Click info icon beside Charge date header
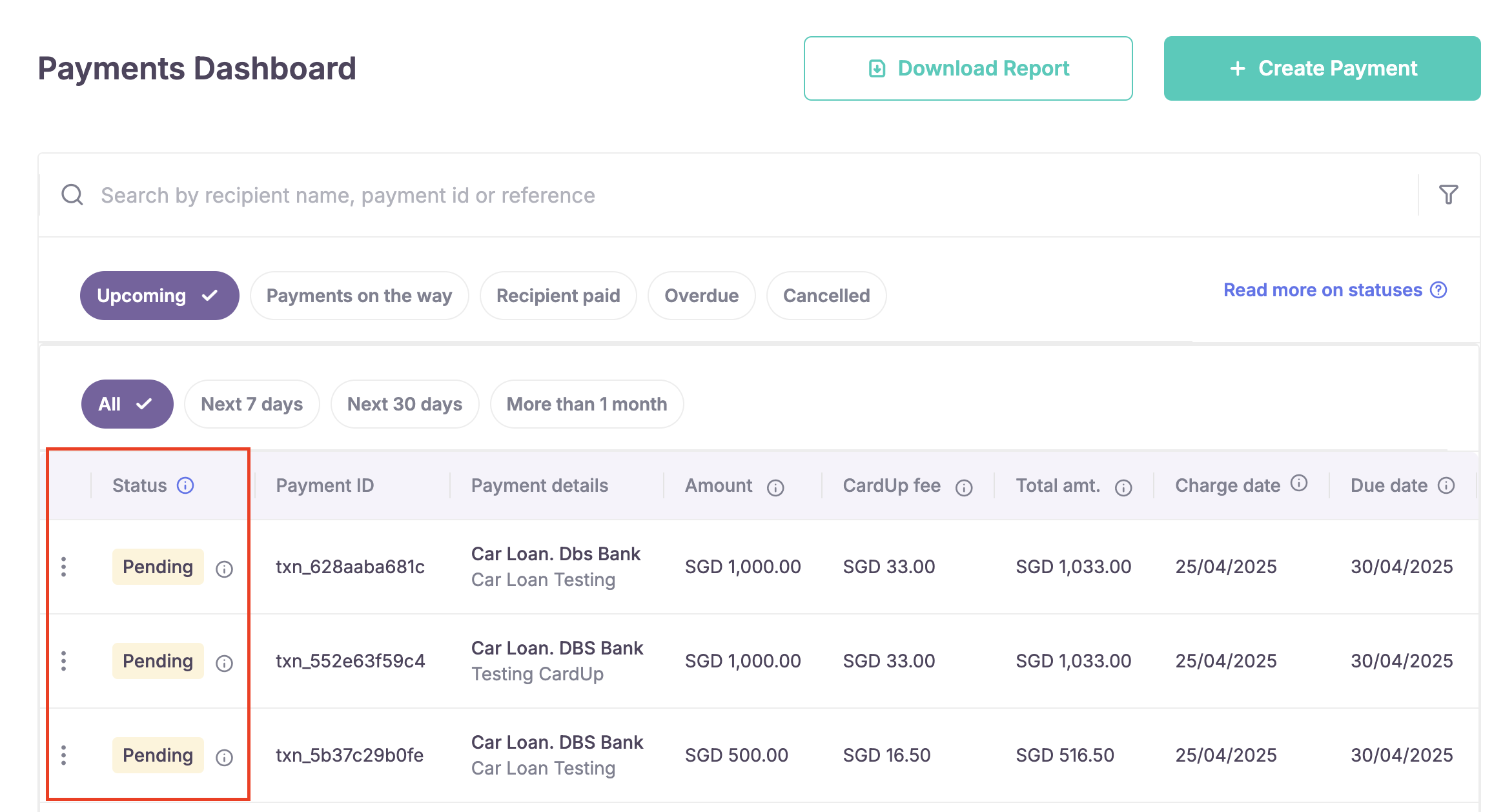This screenshot has width=1503, height=812. coord(1299,483)
